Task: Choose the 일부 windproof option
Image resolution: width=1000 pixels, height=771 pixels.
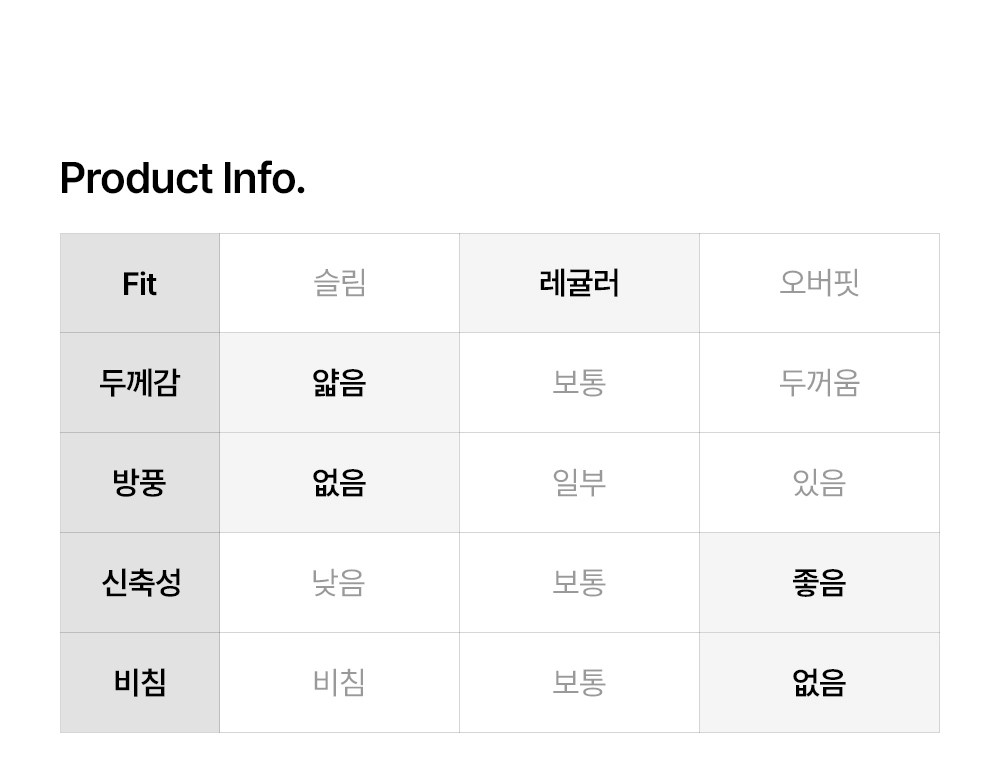Action: coord(579,483)
